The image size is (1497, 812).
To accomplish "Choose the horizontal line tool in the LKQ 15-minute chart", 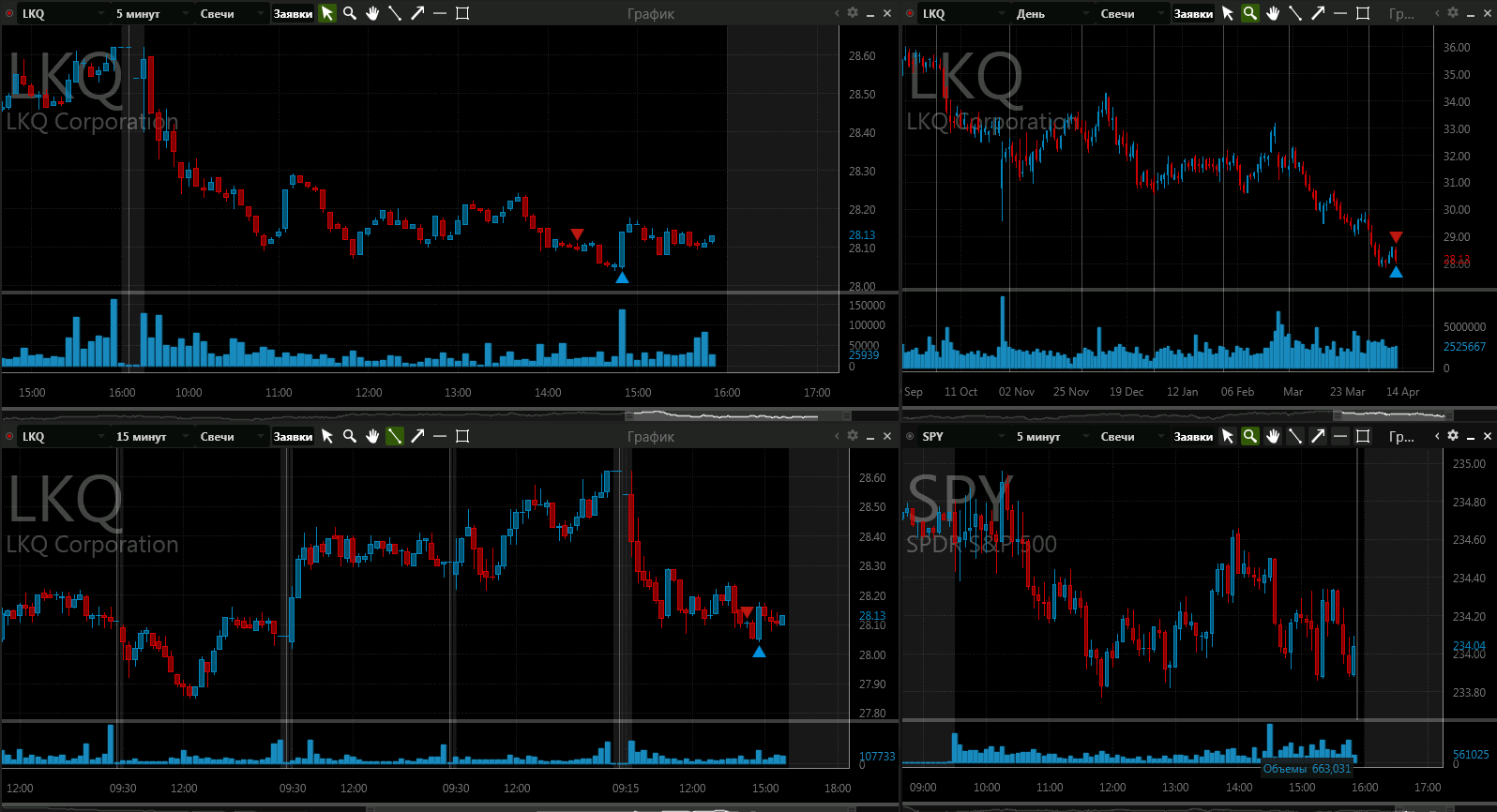I will pyautogui.click(x=440, y=436).
